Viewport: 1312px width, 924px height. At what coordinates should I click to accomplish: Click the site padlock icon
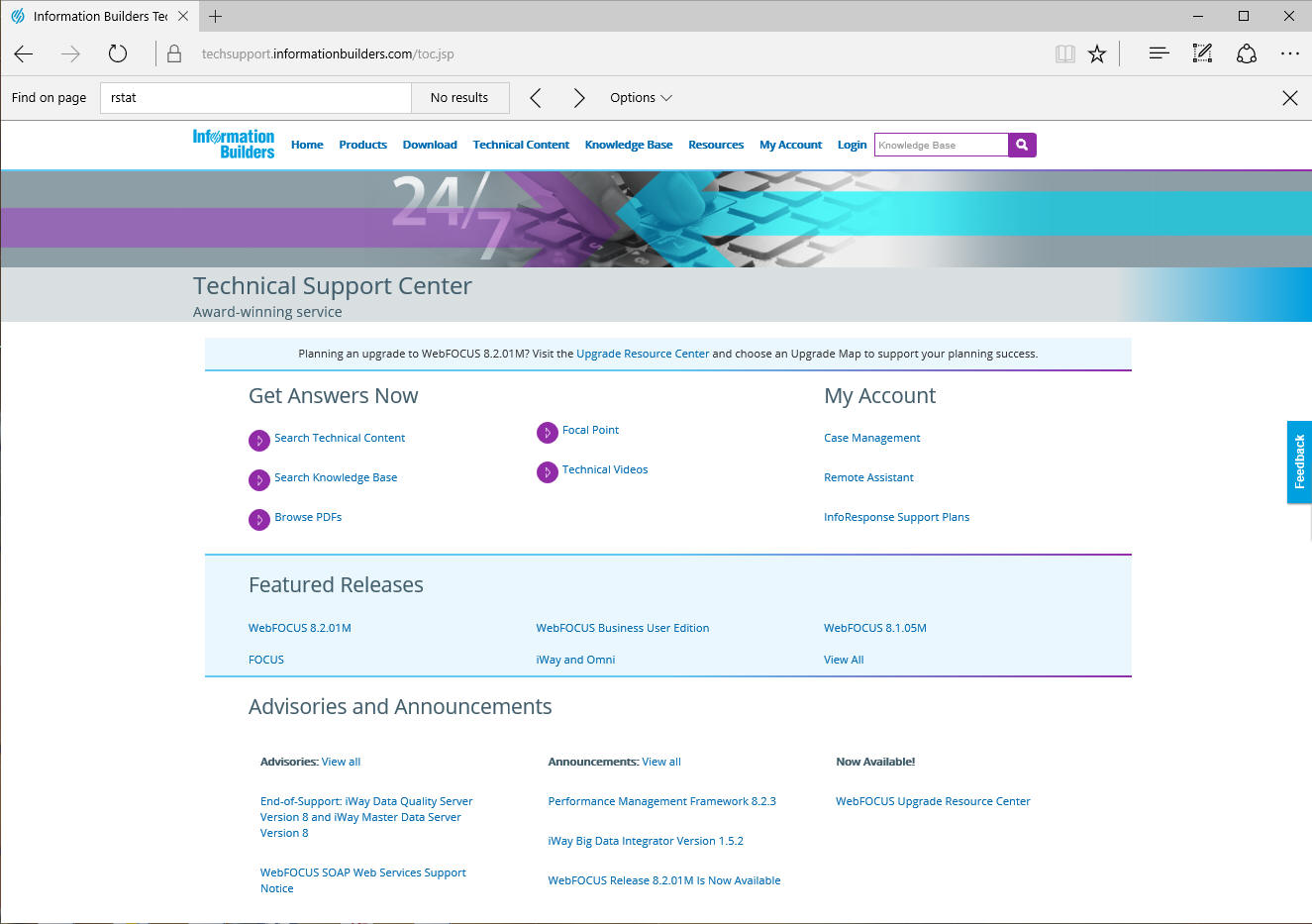tap(174, 54)
